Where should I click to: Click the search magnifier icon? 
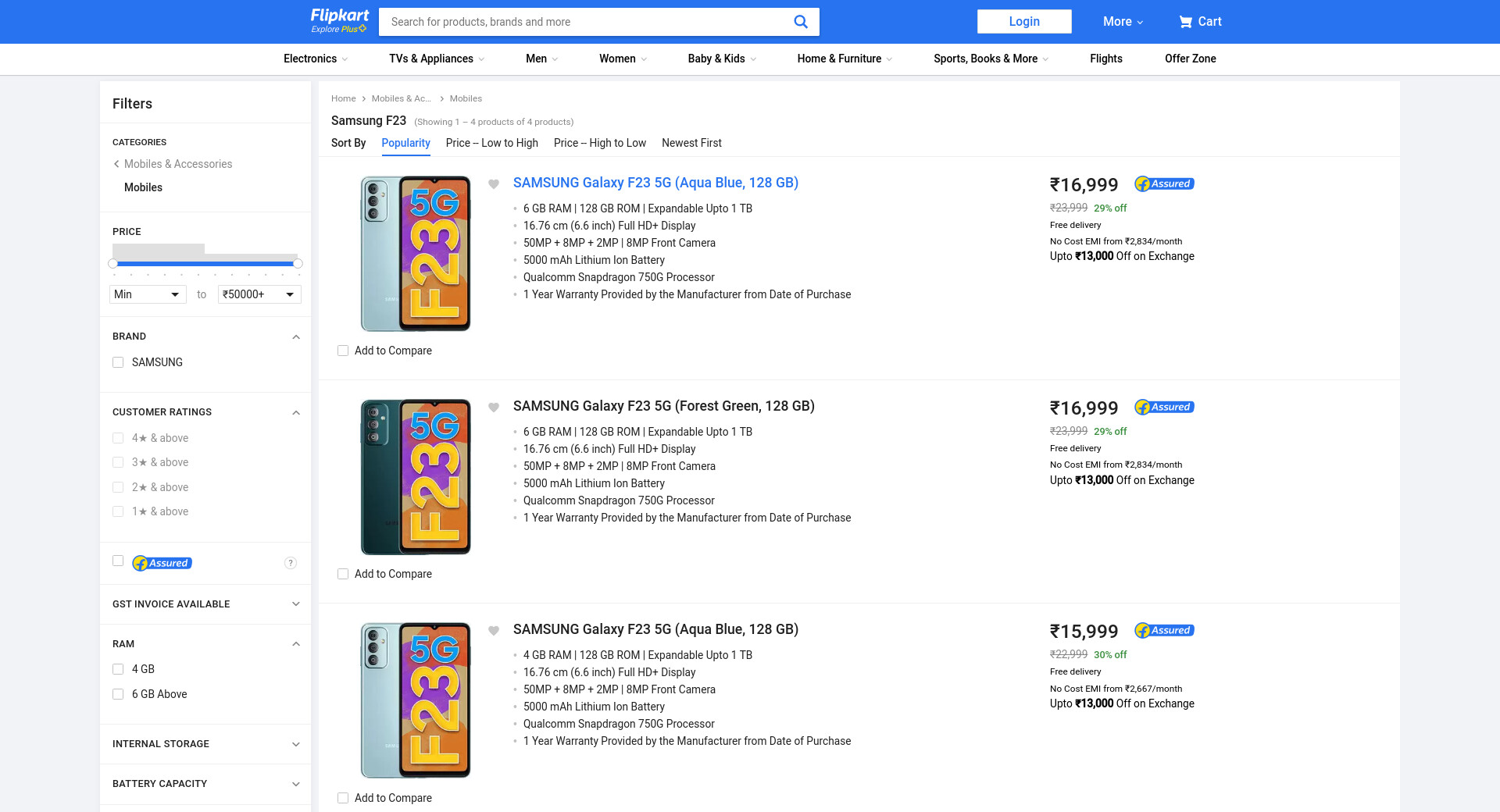pos(800,22)
